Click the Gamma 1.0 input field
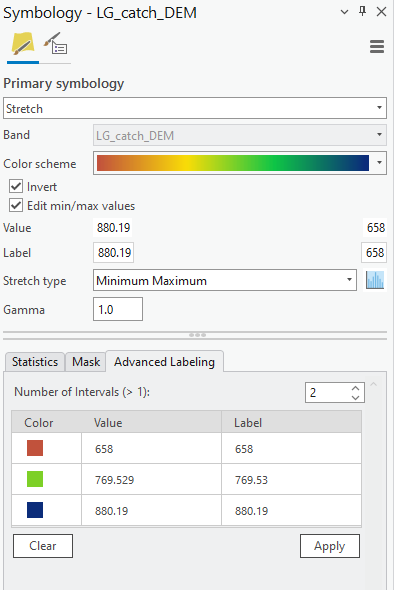Image resolution: width=394 pixels, height=590 pixels. click(118, 309)
